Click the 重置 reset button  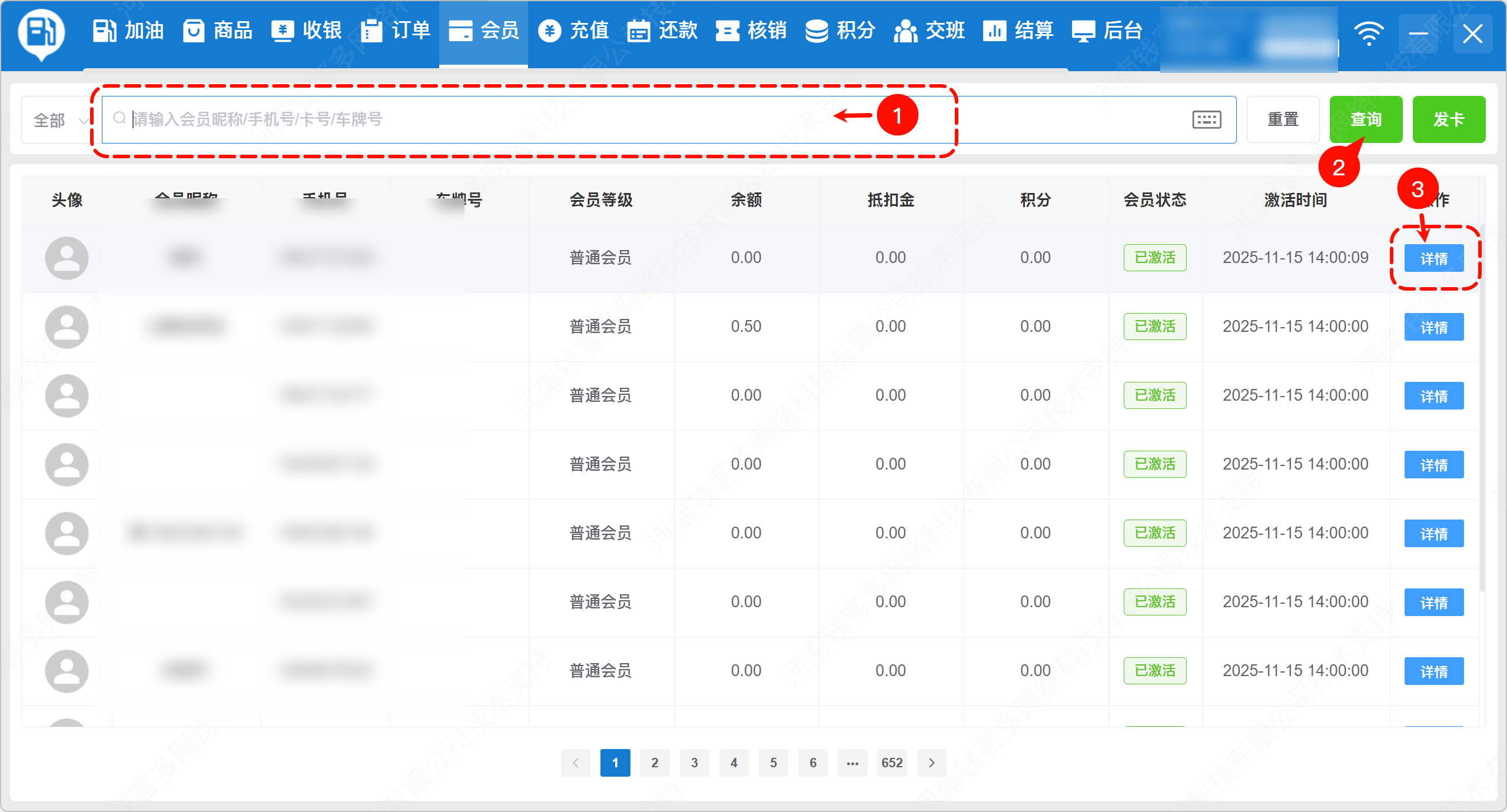1283,119
